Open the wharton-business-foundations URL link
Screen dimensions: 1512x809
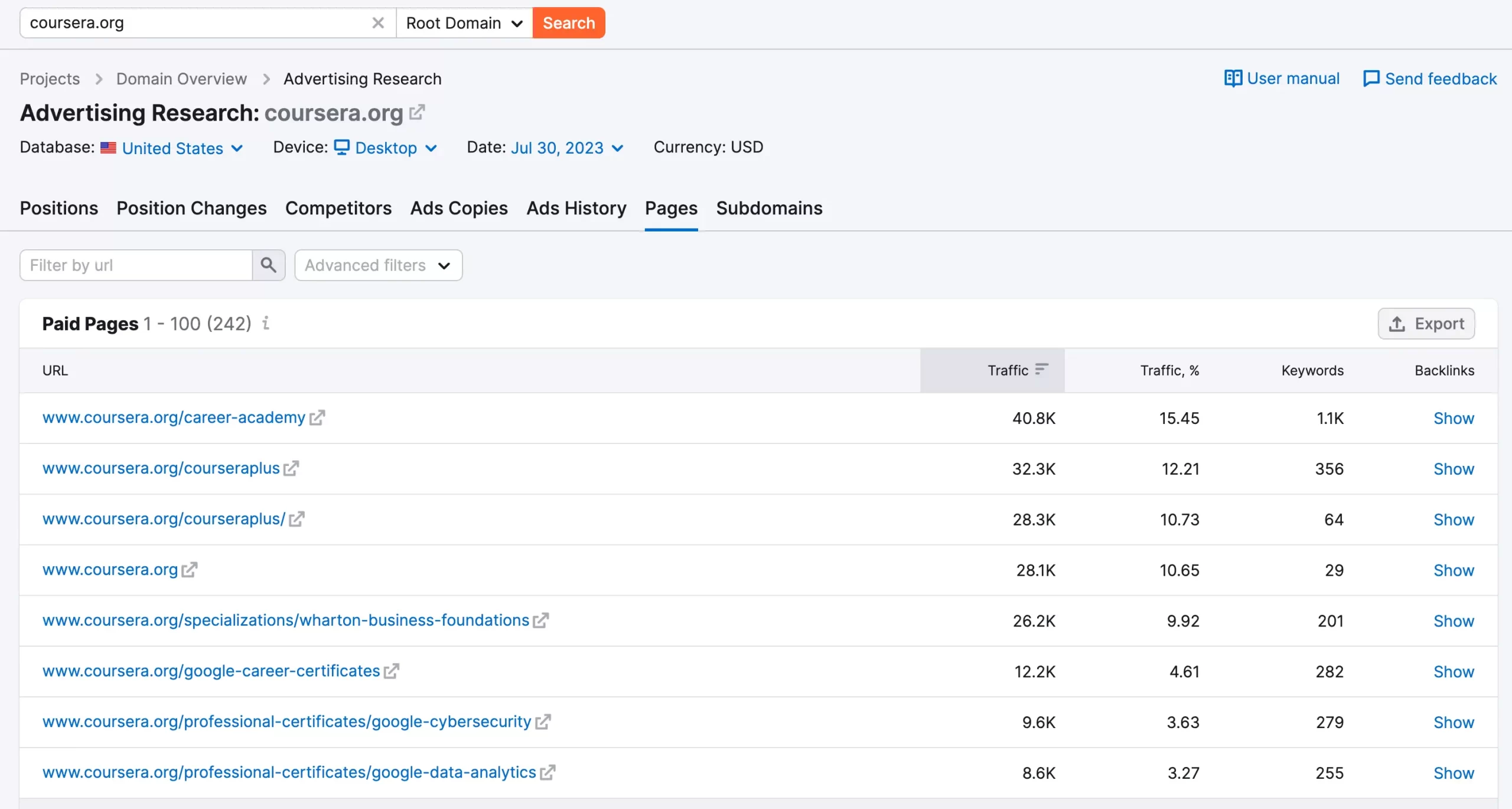285,621
